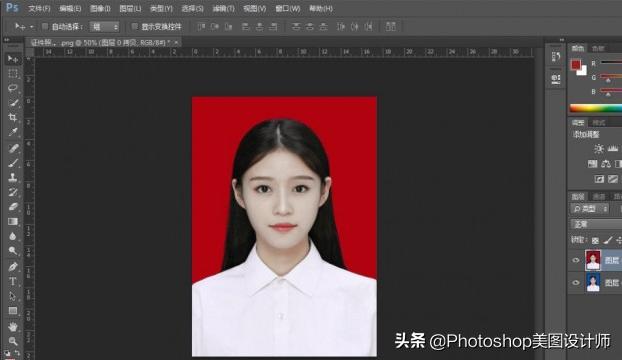Select the Rectangular Marquee tool
The width and height of the screenshot is (622, 360).
coord(13,74)
